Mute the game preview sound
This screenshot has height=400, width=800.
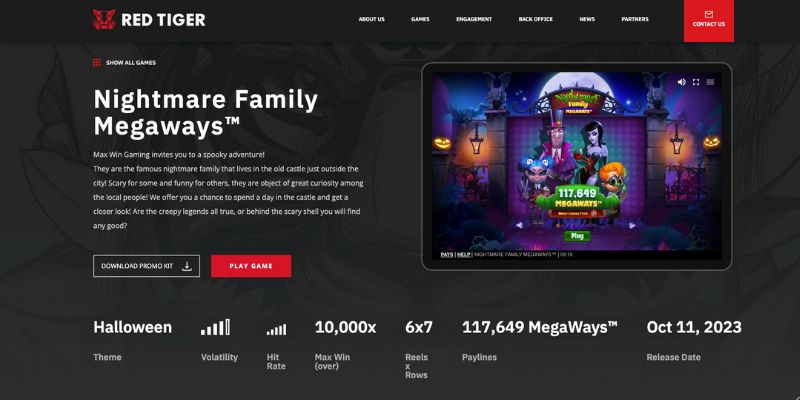(x=681, y=82)
